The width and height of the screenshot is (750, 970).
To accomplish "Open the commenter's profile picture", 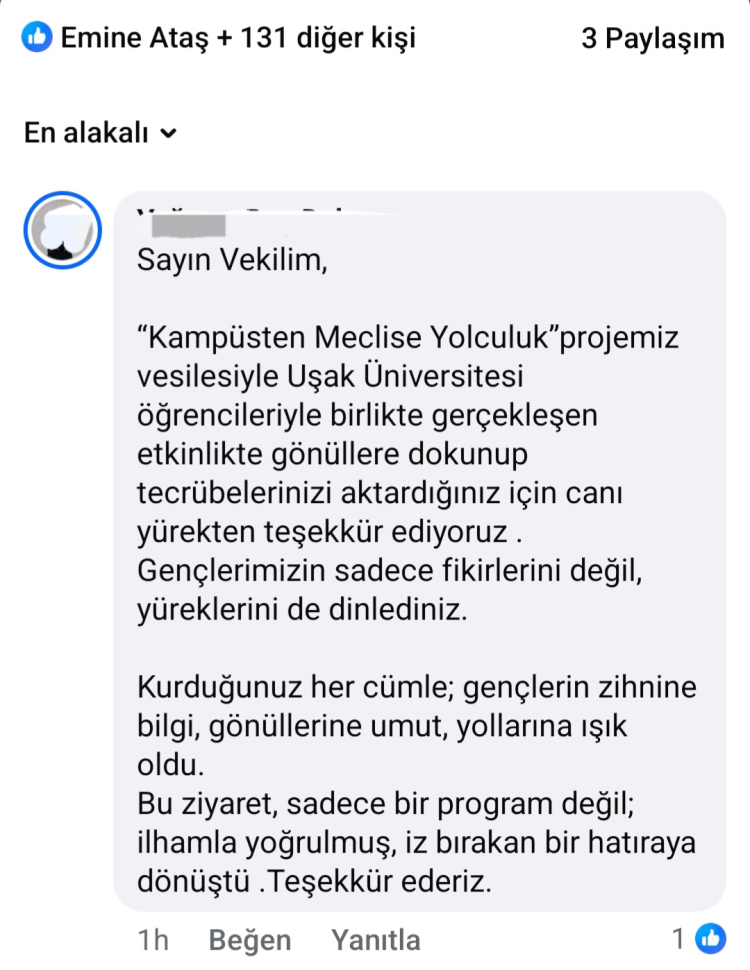I will pyautogui.click(x=62, y=231).
